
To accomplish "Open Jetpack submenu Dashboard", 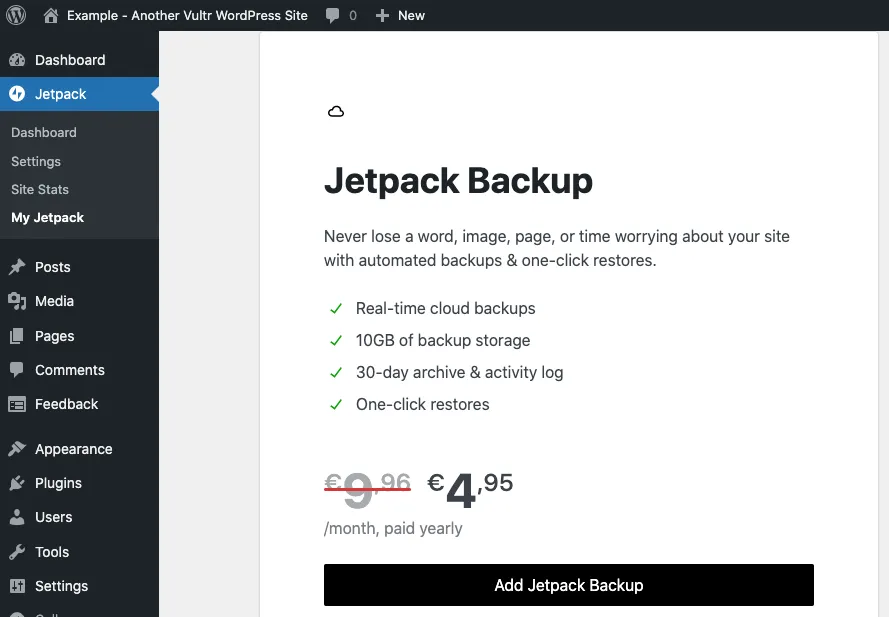I will pos(44,132).
